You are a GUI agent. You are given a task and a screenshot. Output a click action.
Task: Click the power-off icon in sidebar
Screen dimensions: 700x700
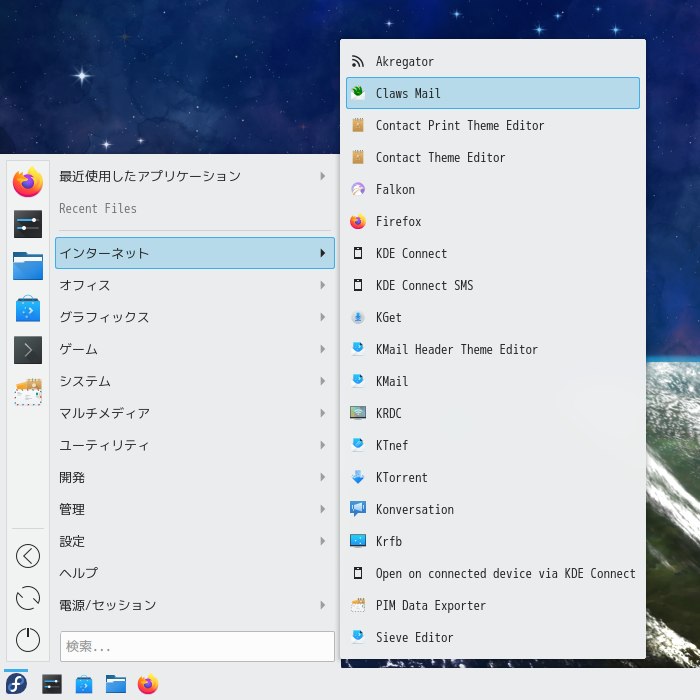(28, 640)
